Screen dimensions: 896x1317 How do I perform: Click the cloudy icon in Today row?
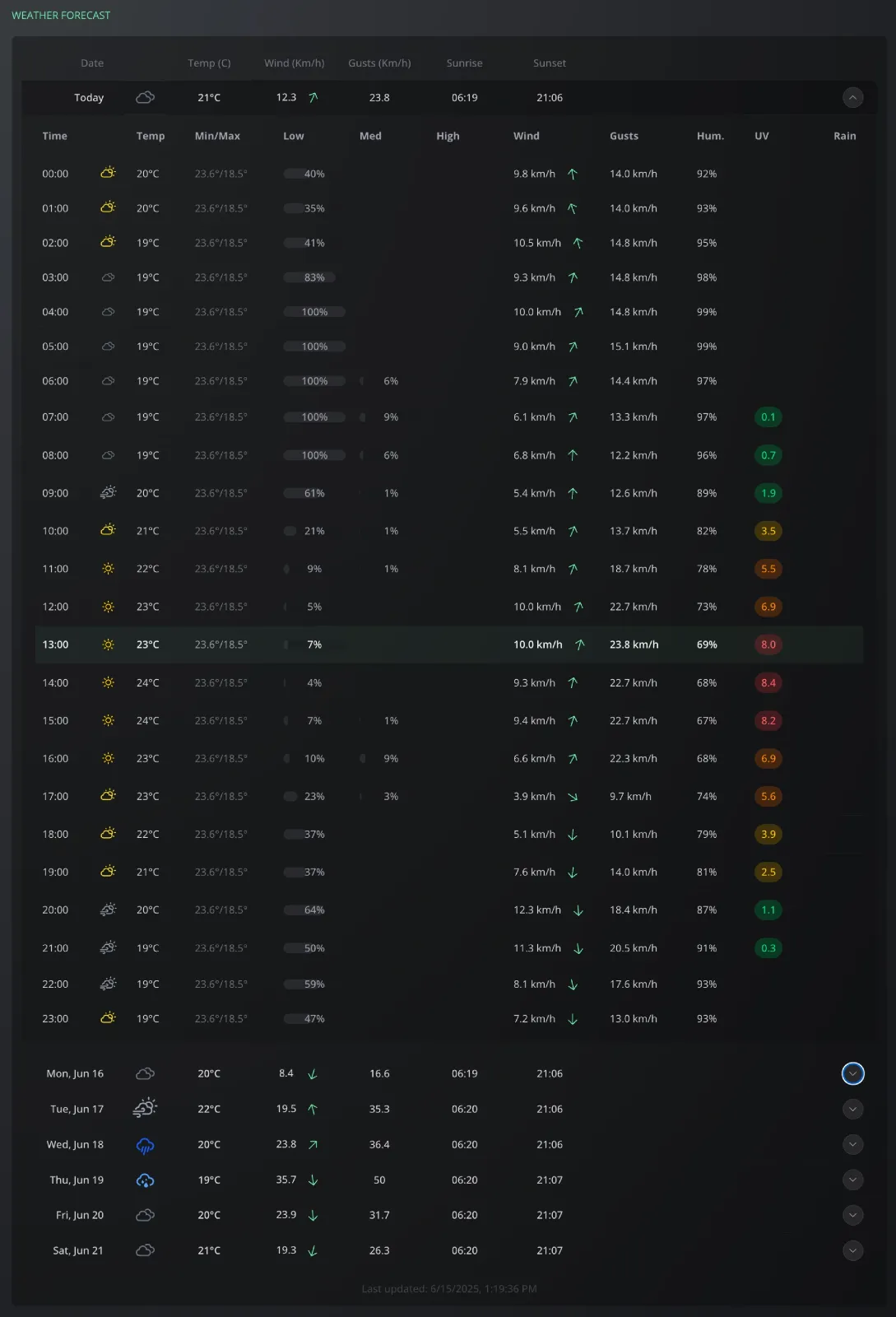146,98
